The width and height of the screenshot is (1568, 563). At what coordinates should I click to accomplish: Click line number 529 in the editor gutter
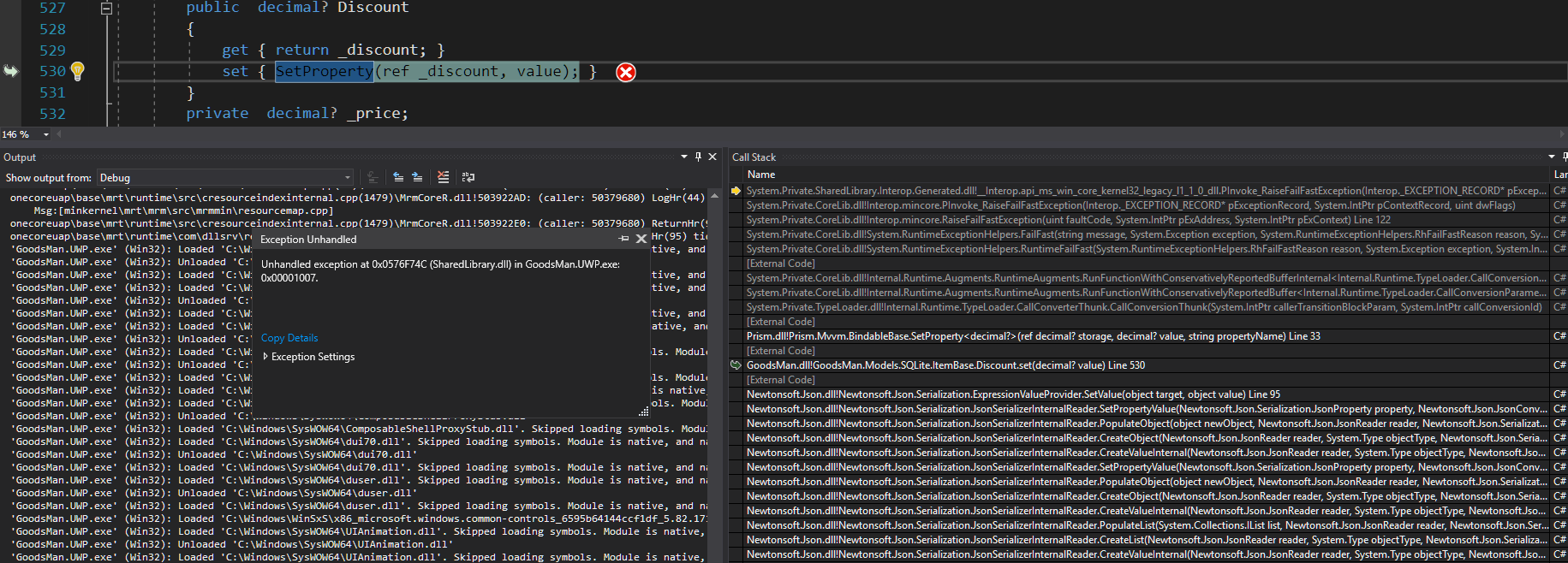tap(52, 50)
